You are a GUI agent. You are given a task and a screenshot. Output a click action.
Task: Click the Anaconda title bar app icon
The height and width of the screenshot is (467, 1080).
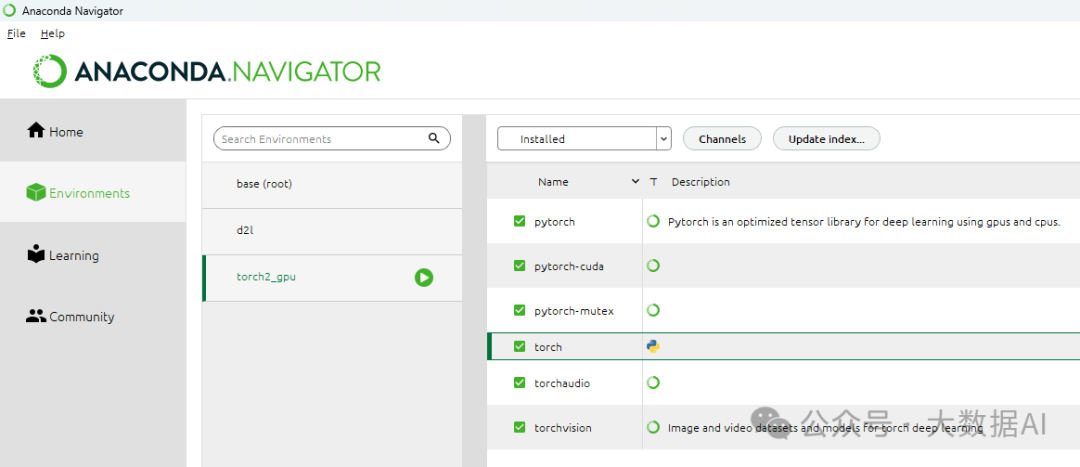click(x=10, y=10)
